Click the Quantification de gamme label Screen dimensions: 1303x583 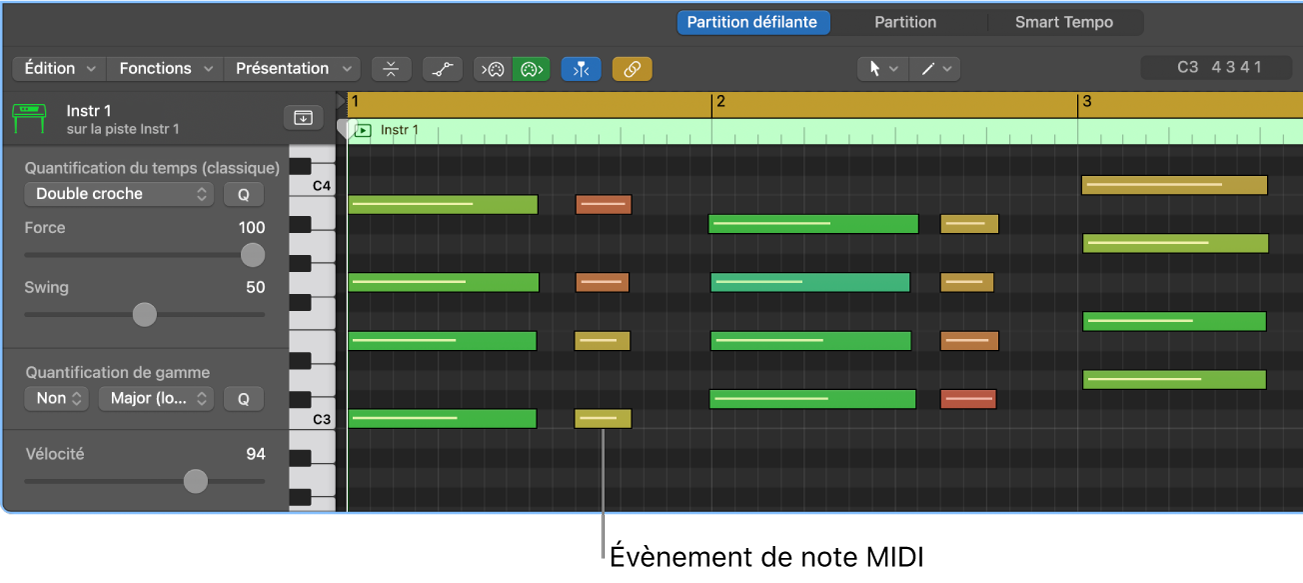pyautogui.click(x=117, y=372)
